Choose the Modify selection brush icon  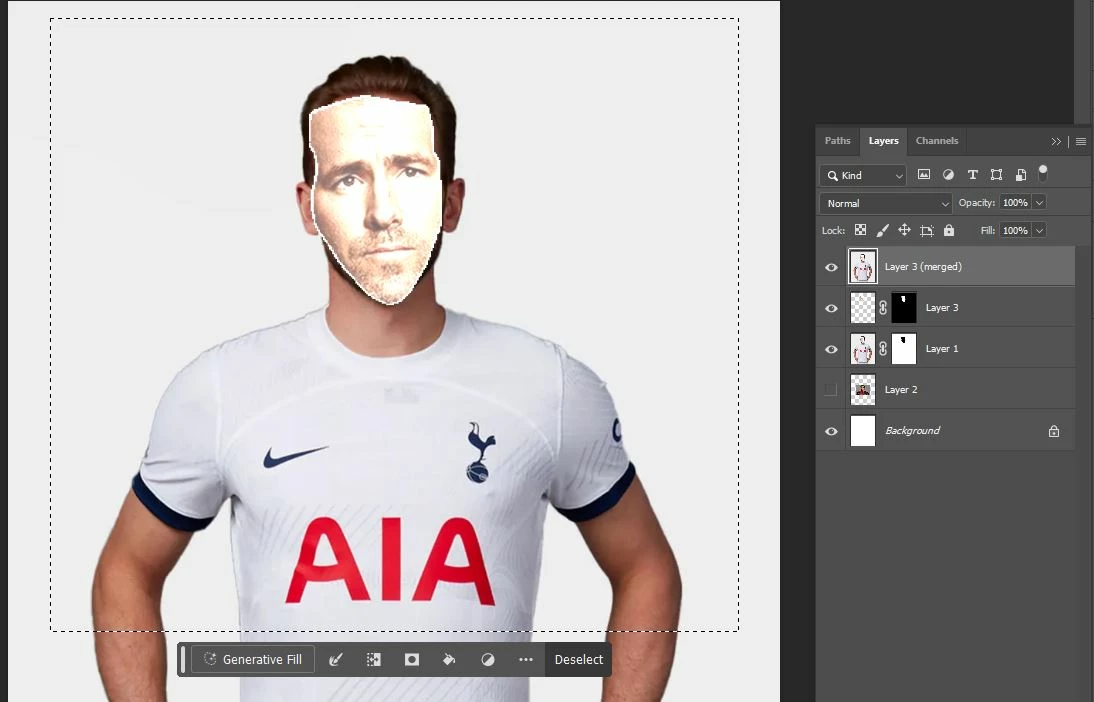coord(336,659)
